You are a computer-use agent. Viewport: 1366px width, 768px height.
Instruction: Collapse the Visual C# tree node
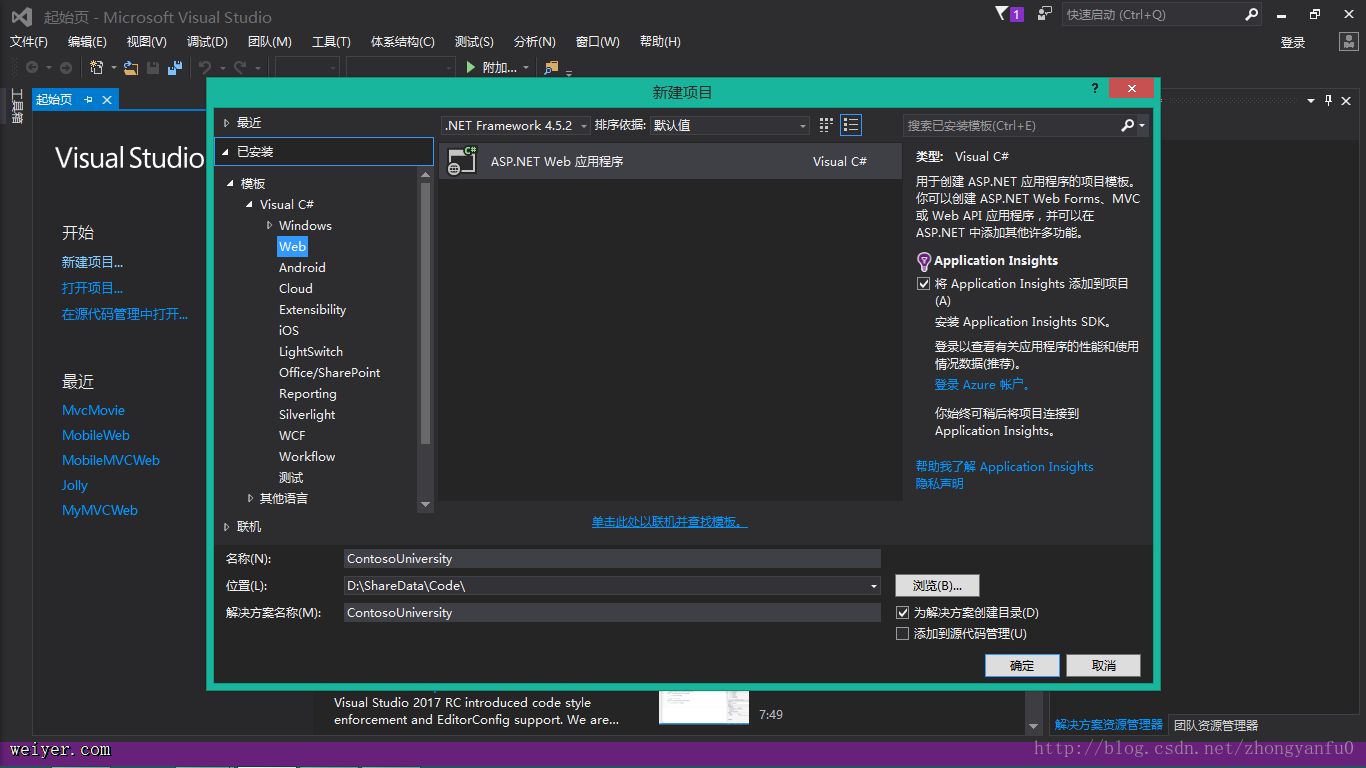click(x=250, y=205)
